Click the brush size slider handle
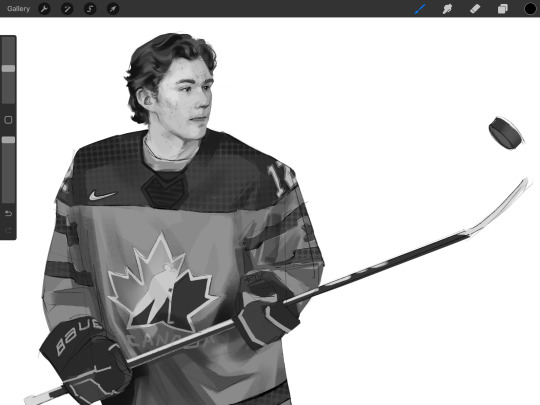The height and width of the screenshot is (405, 540). 8,69
